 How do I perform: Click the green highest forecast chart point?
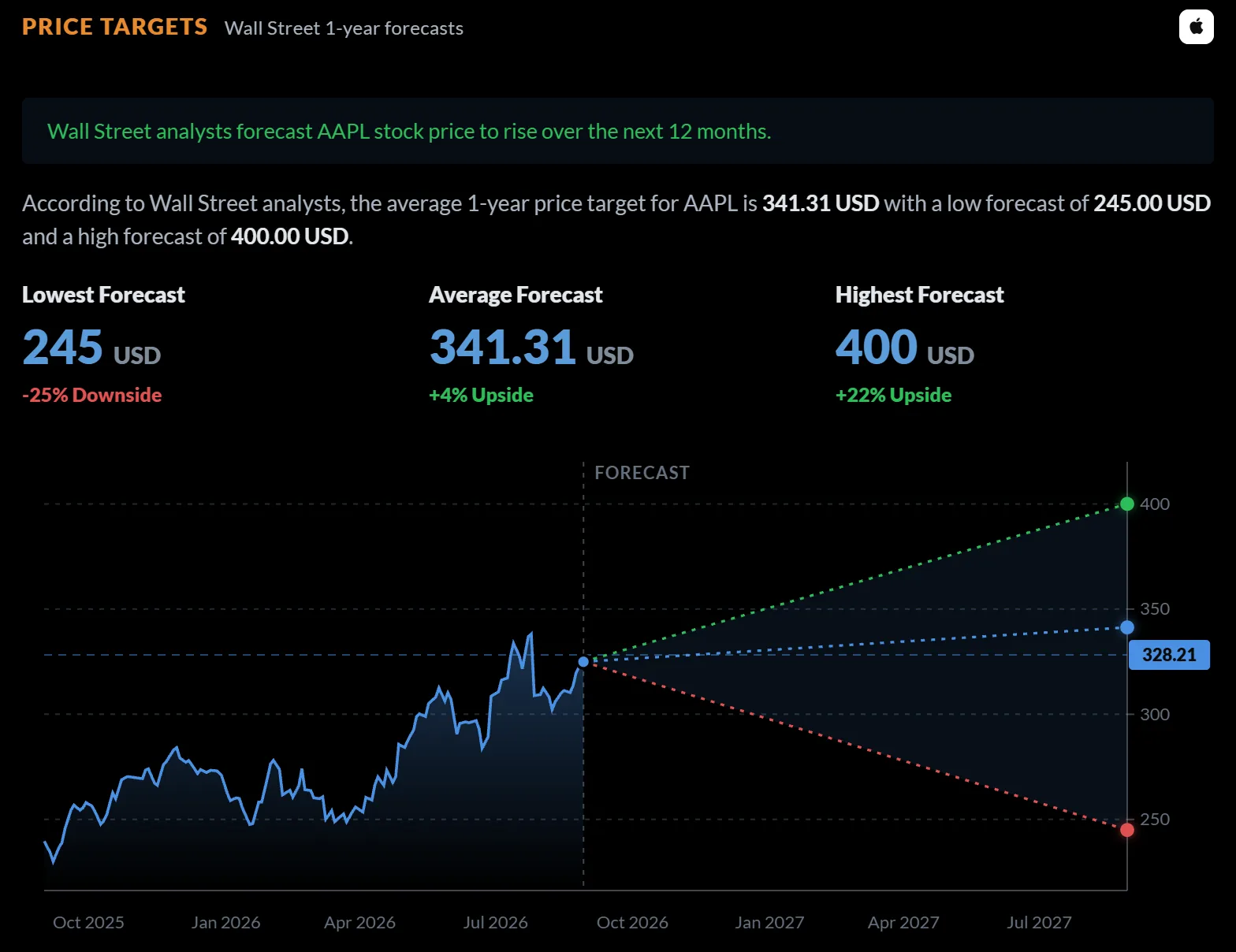tap(1127, 504)
